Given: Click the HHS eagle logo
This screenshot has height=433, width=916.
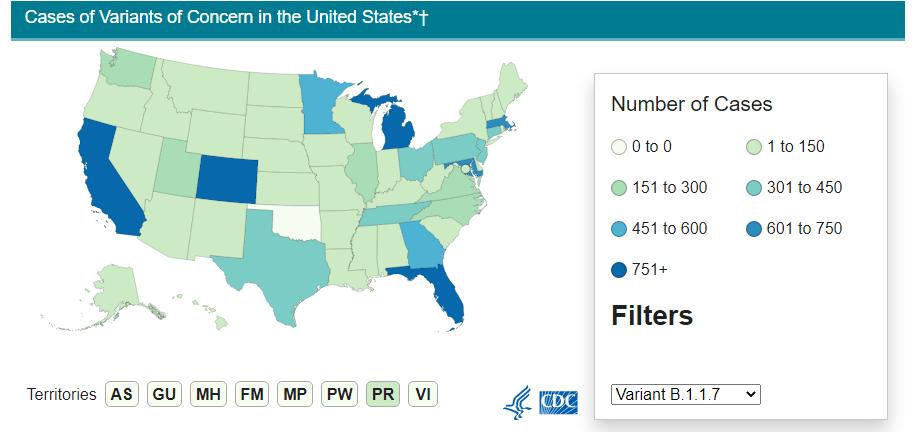Looking at the screenshot, I should pos(518,402).
